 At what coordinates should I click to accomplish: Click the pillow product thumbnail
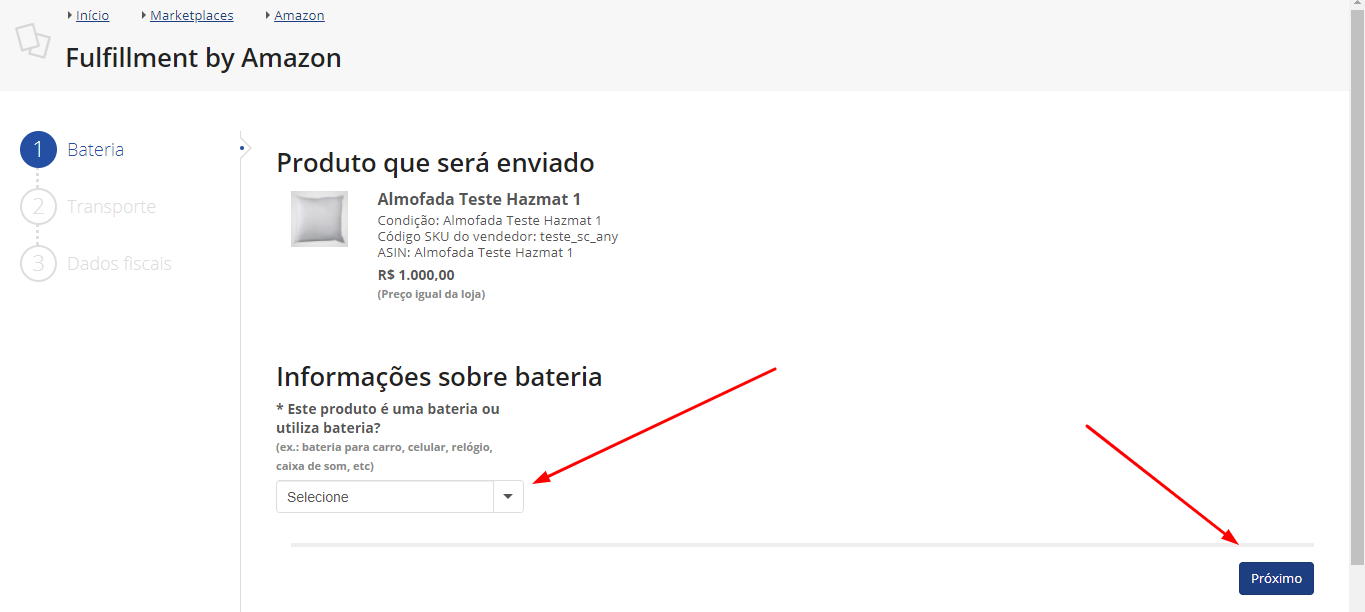click(x=319, y=219)
